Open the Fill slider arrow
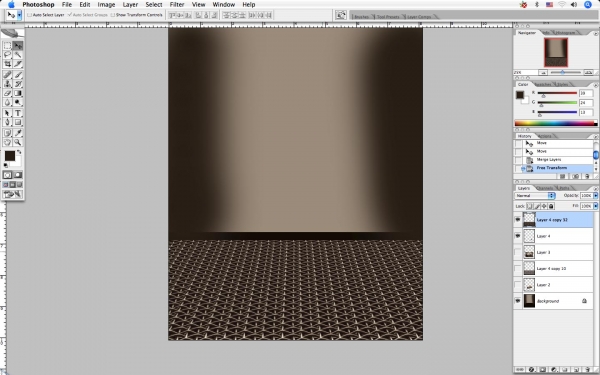This screenshot has height=375, width=600. pyautogui.click(x=595, y=206)
